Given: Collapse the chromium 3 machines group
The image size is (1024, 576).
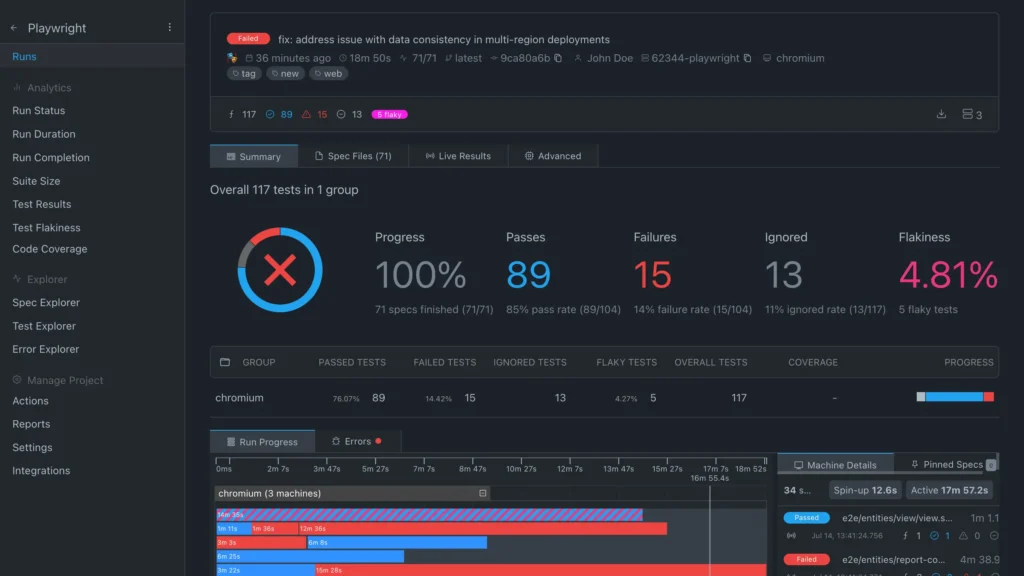Looking at the screenshot, I should (484, 492).
